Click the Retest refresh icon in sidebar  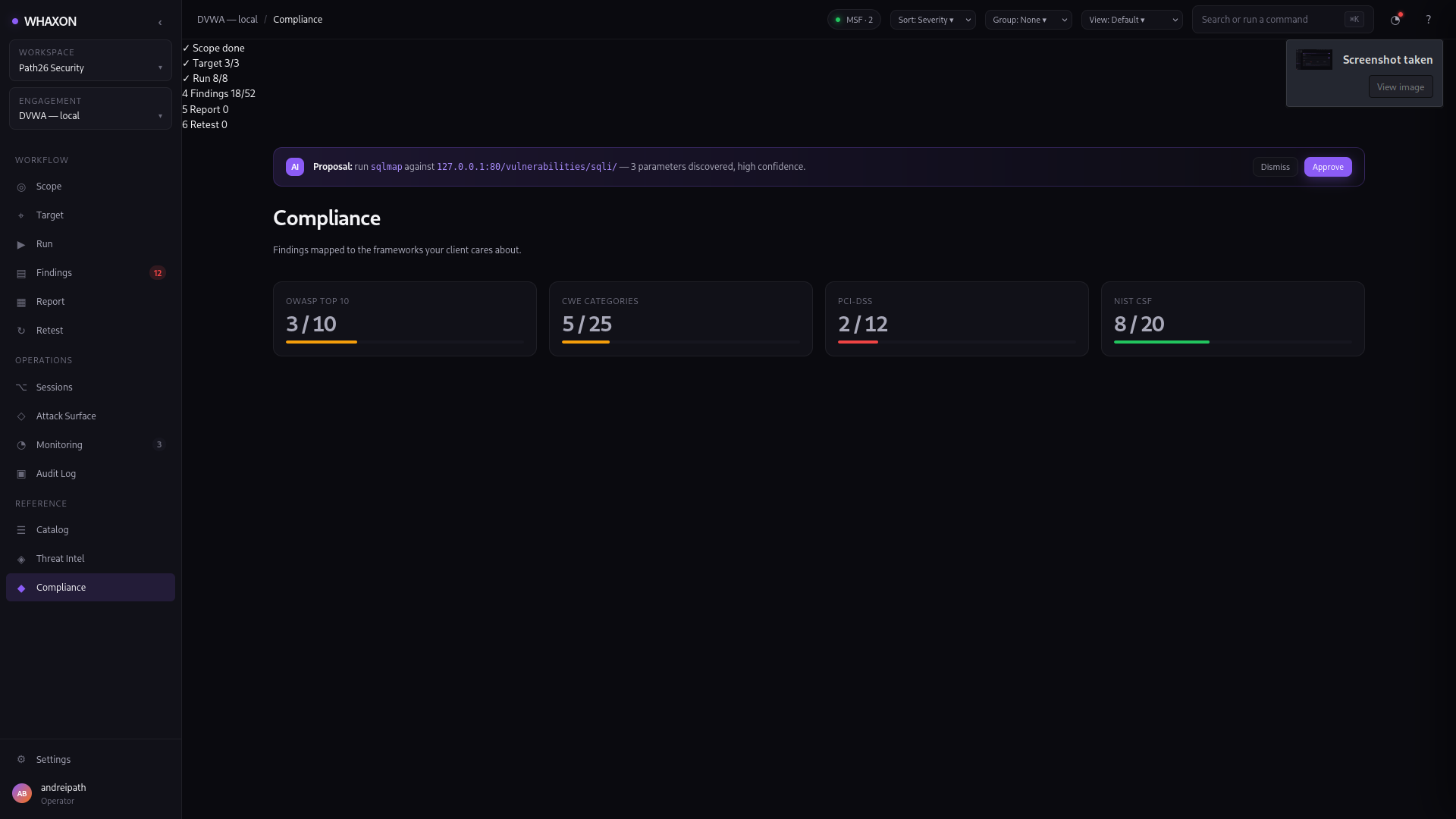tap(21, 331)
